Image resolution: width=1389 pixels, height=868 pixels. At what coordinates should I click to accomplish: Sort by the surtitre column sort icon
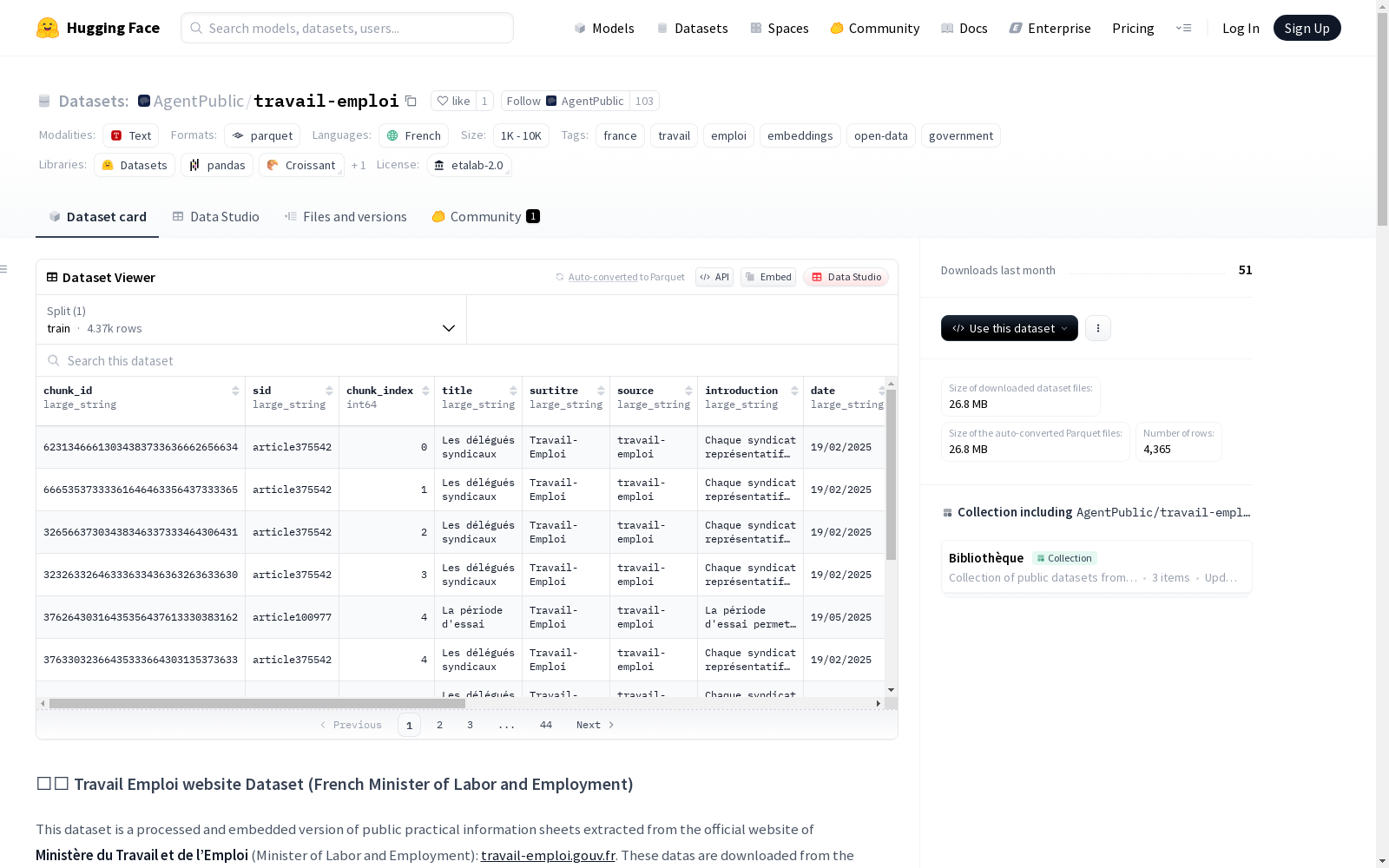(x=601, y=391)
